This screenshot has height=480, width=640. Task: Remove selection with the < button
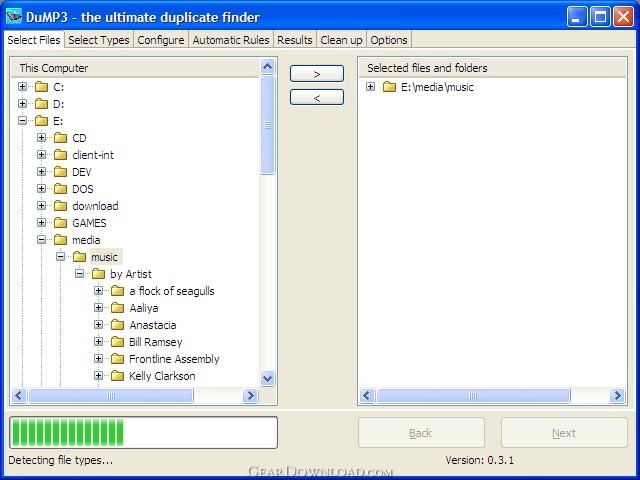317,98
